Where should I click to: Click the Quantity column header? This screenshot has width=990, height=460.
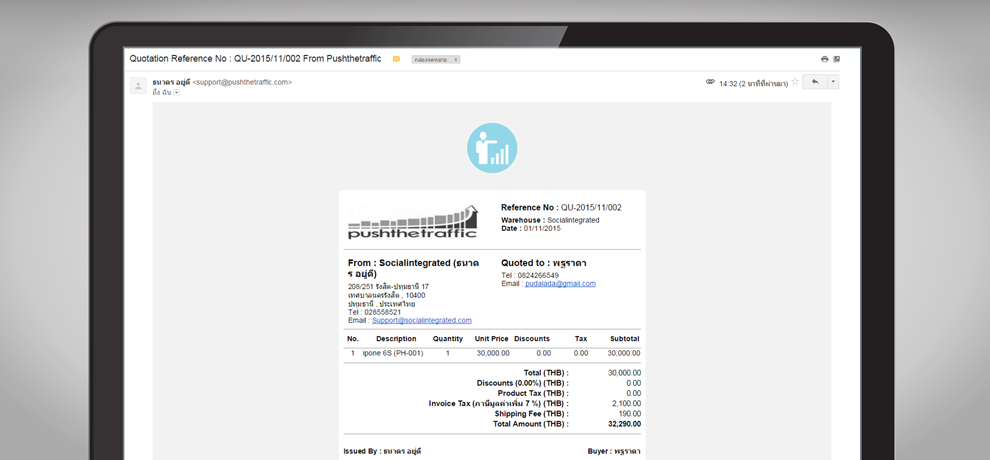click(448, 339)
